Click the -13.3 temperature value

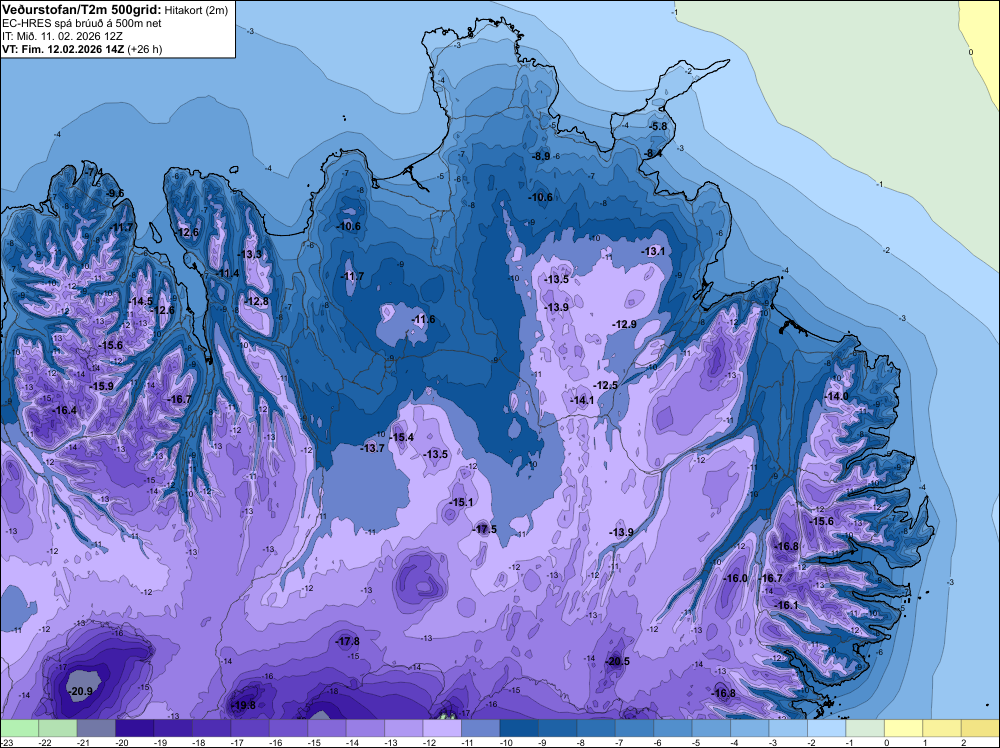[x=249, y=254]
